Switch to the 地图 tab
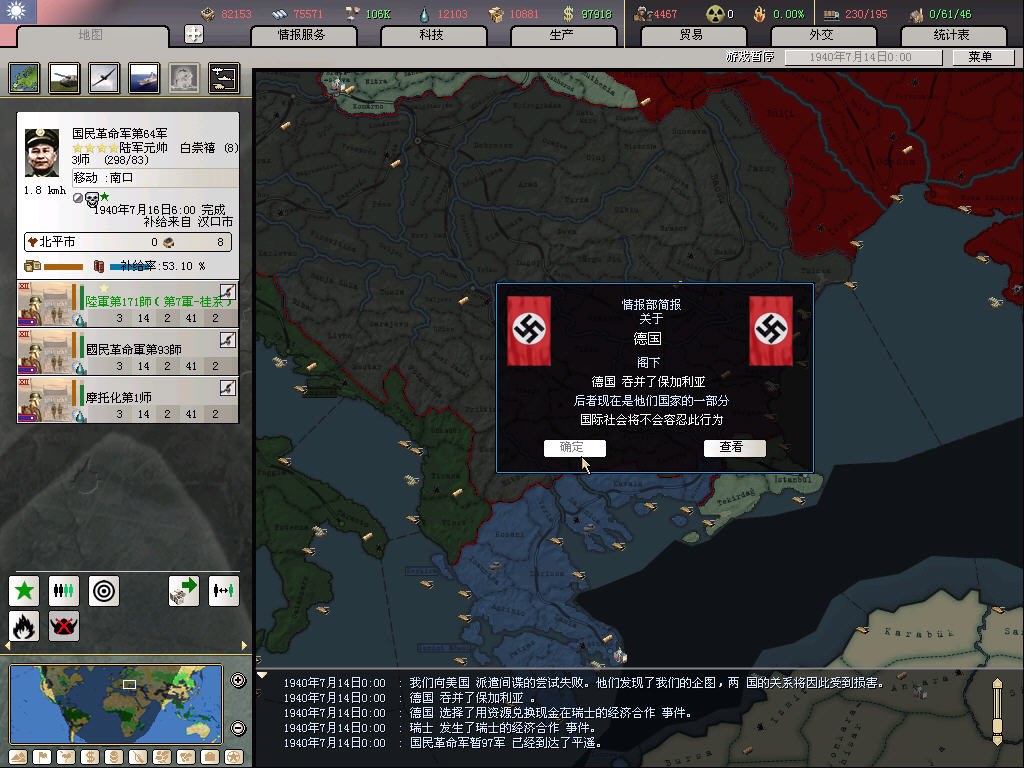Viewport: 1024px width, 768px height. click(x=91, y=35)
